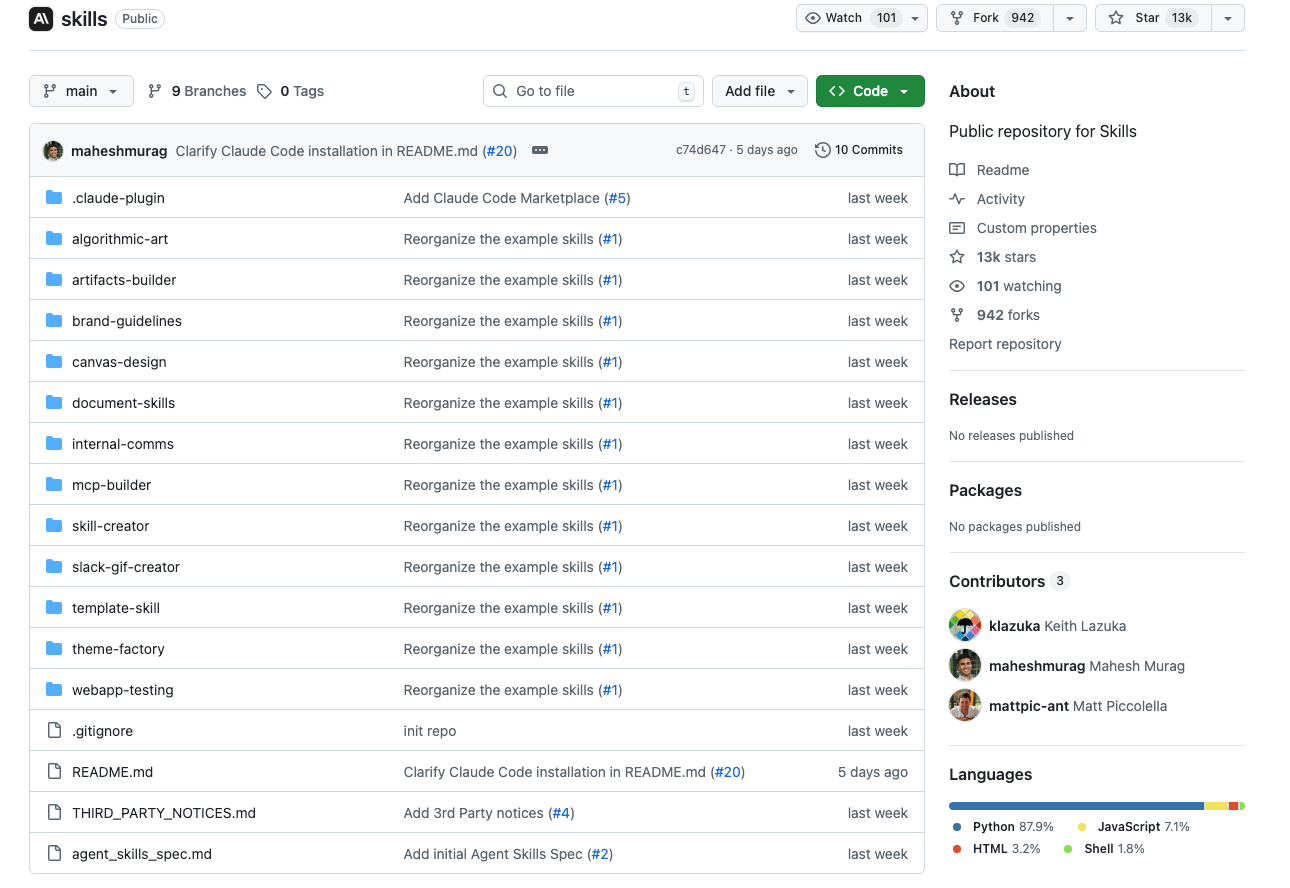Click klazuka's contributor avatar
Viewport: 1290px width, 888px height.
point(965,626)
